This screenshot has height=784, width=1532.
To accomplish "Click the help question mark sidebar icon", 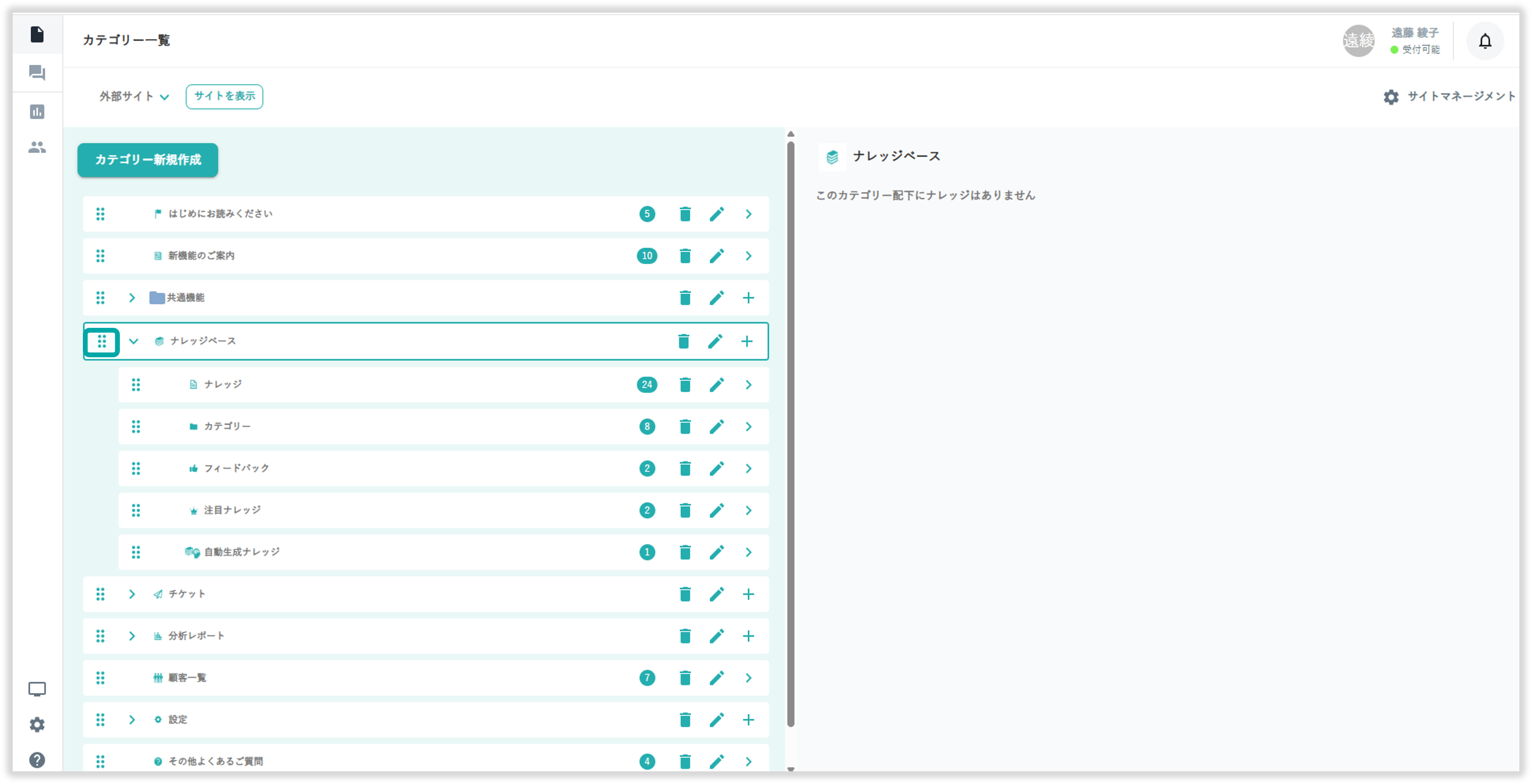I will (37, 760).
